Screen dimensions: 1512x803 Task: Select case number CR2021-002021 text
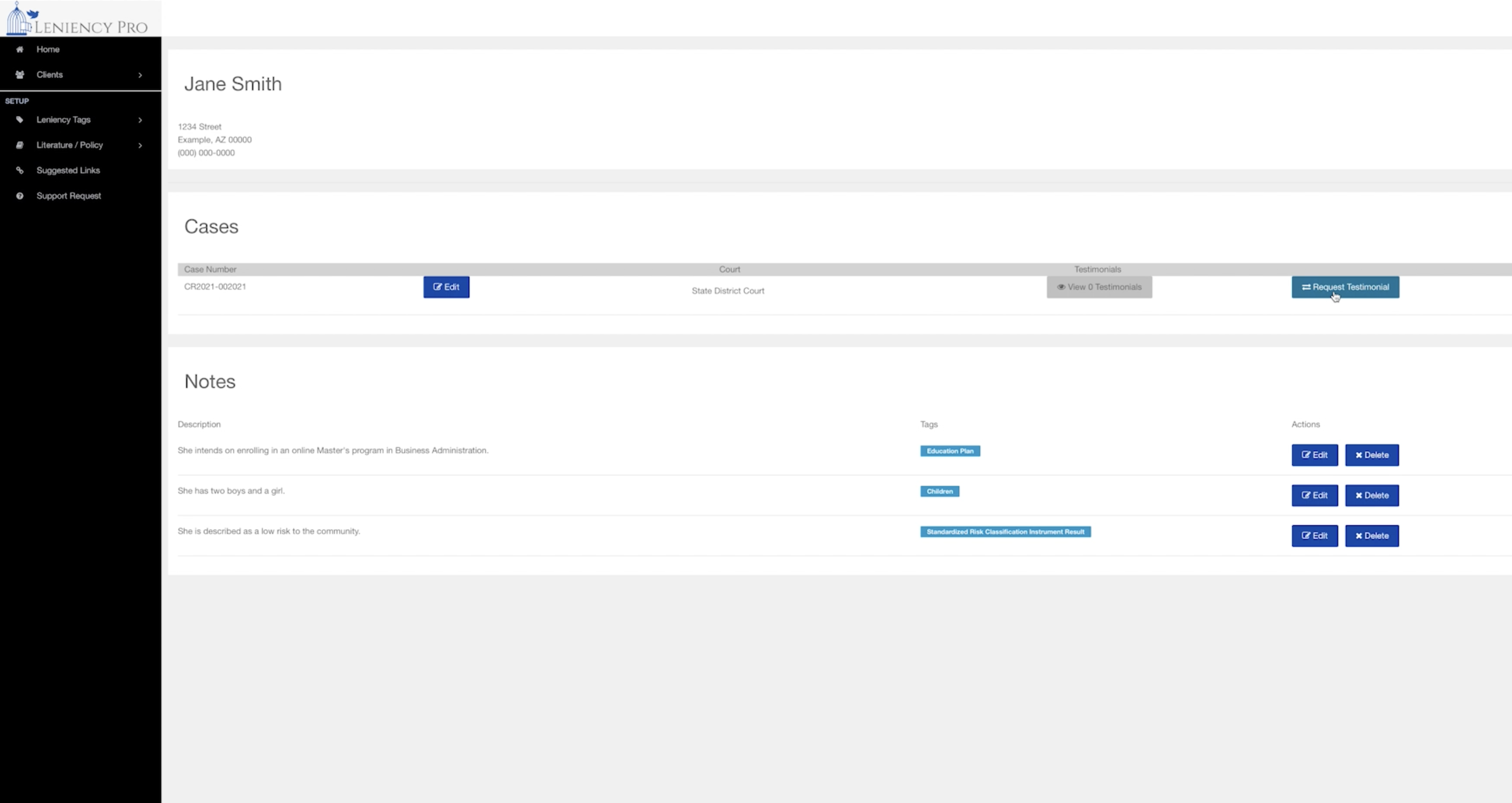point(215,287)
